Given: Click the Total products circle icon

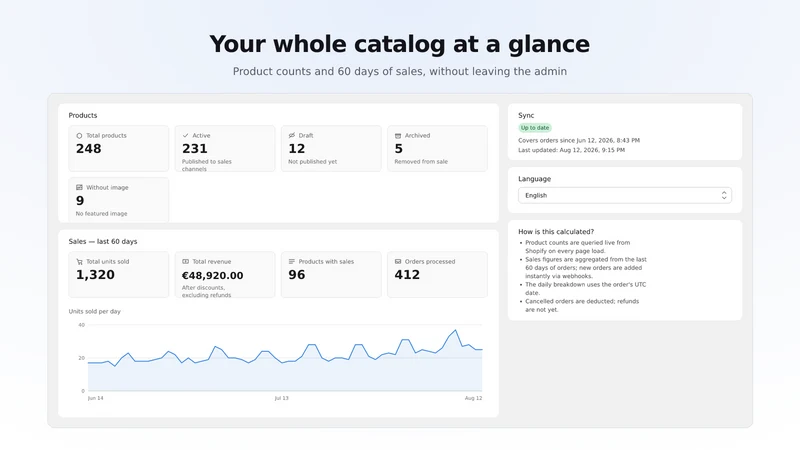Looking at the screenshot, I should tap(79, 136).
